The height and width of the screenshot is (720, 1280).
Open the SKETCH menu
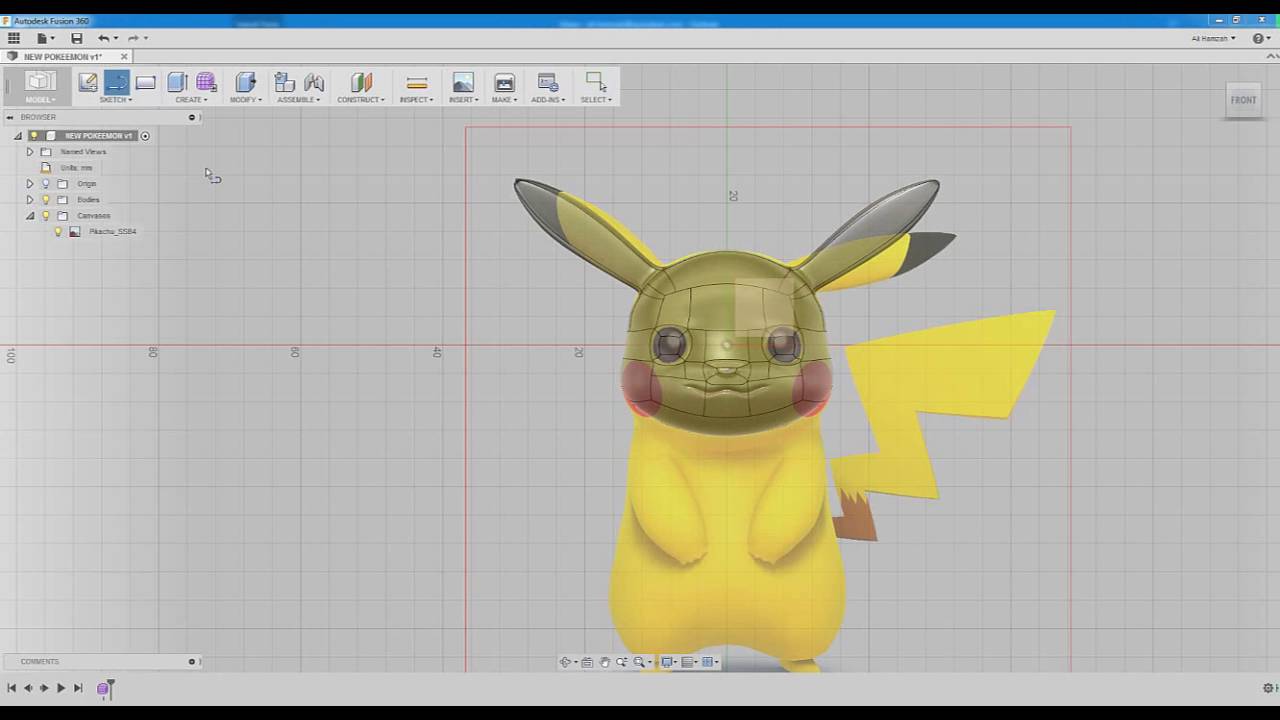pyautogui.click(x=116, y=100)
